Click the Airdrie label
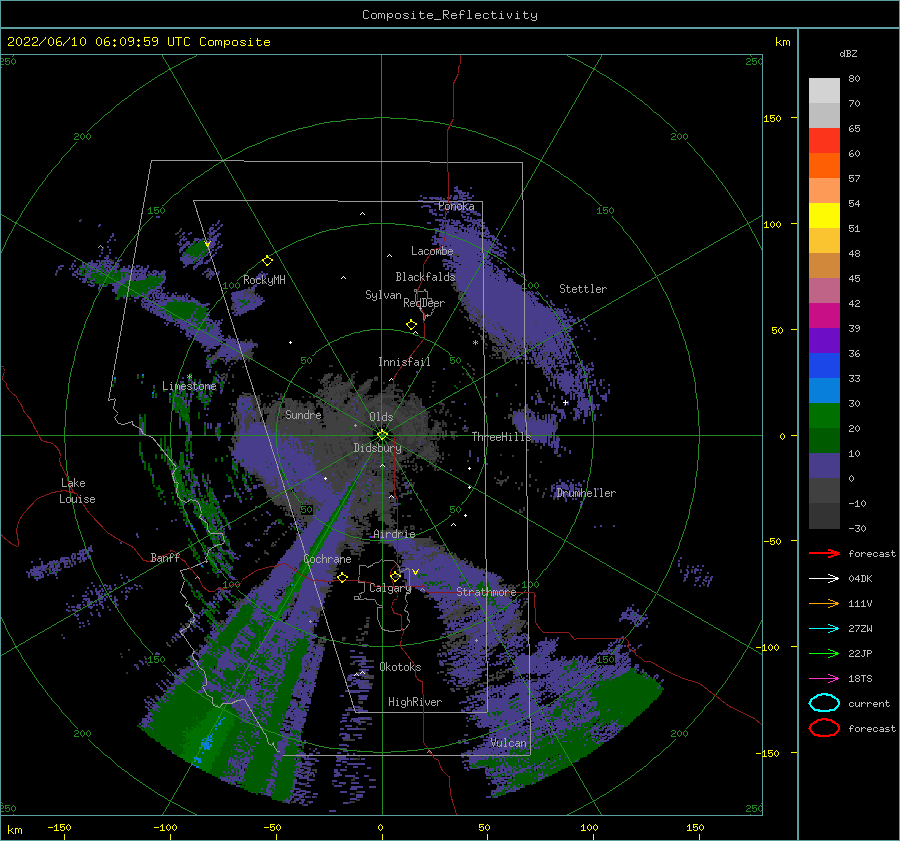 [394, 534]
